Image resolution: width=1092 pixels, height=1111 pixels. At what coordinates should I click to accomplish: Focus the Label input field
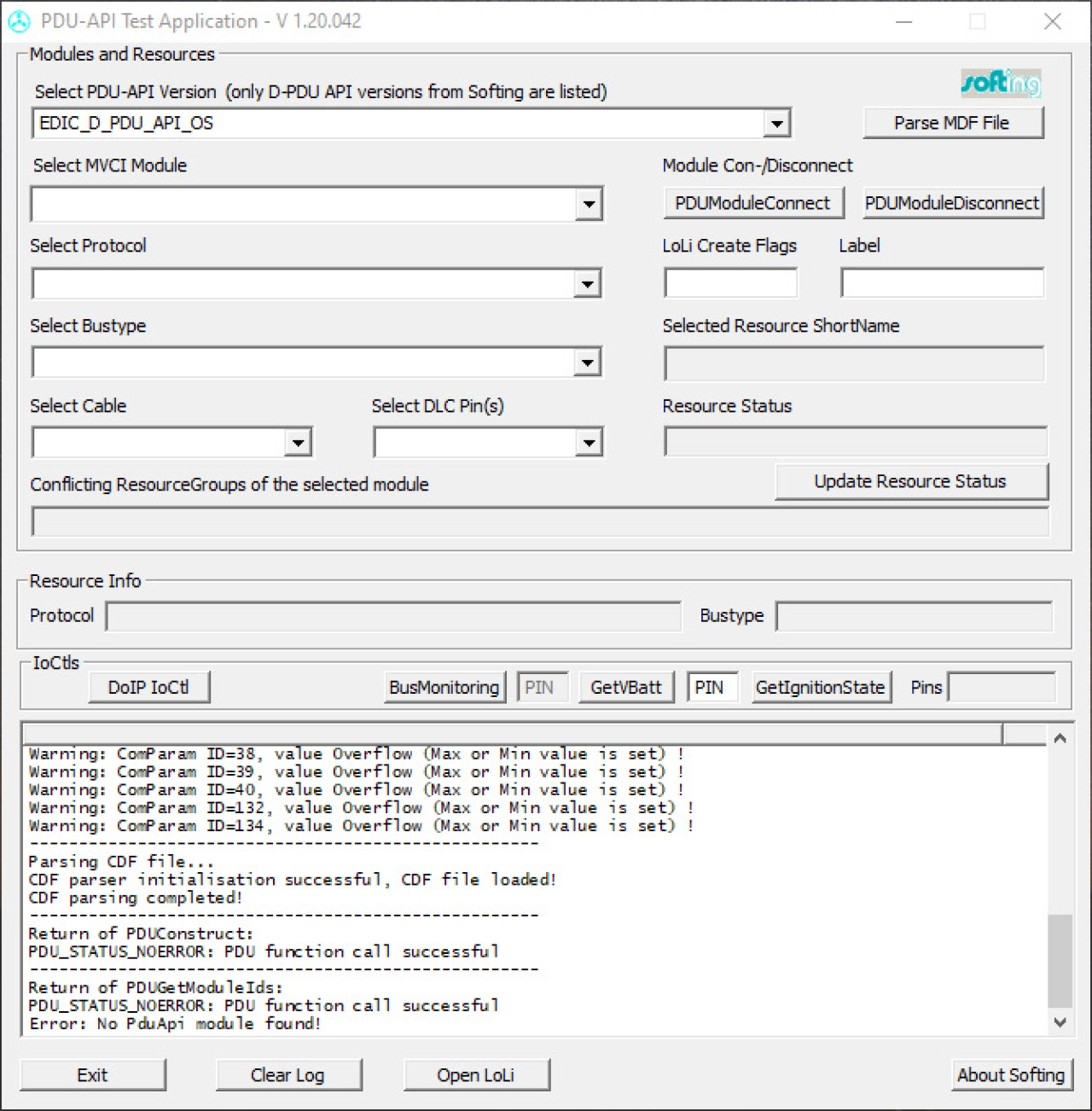(942, 282)
